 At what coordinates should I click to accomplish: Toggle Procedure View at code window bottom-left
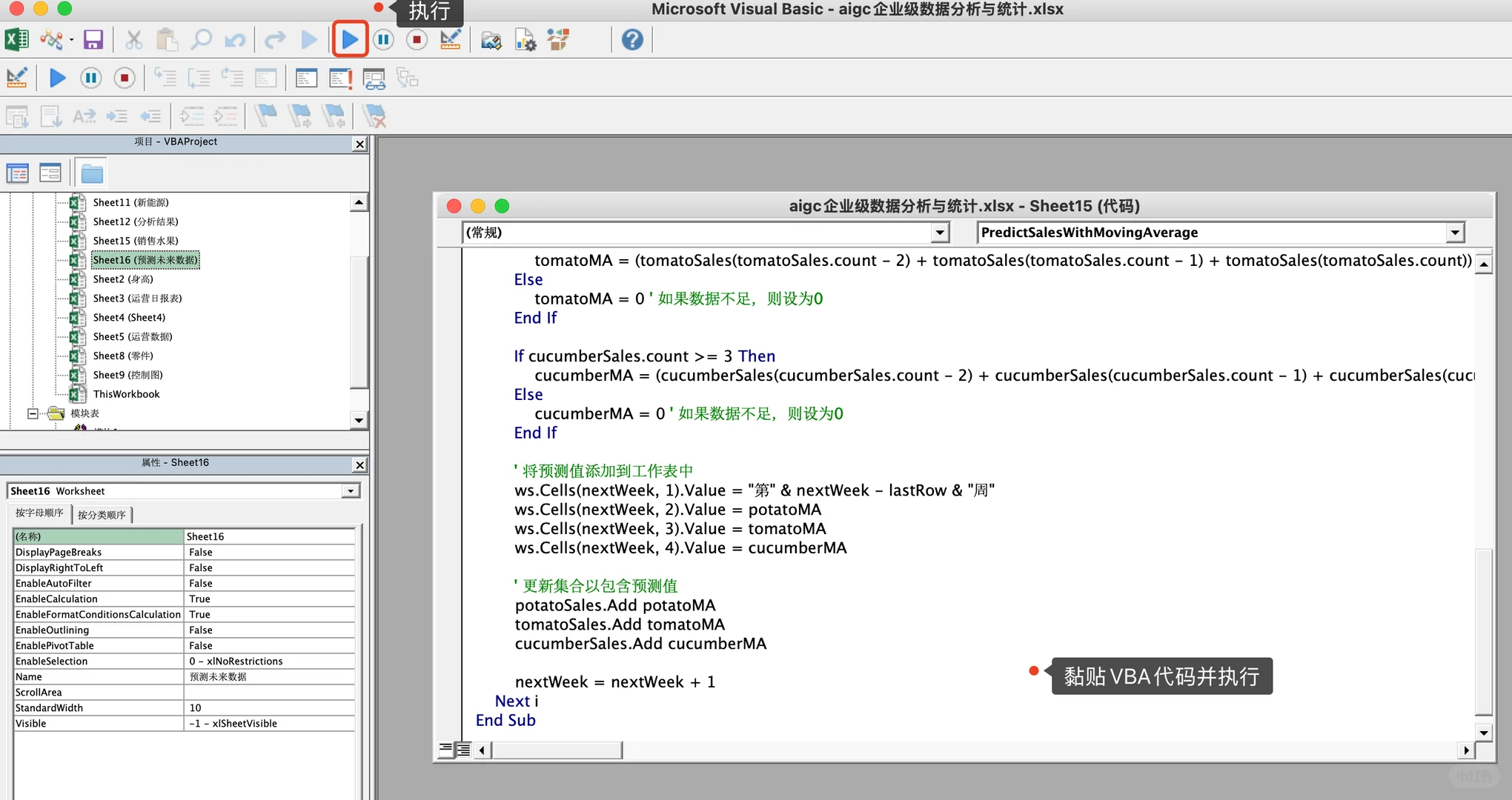coord(445,750)
